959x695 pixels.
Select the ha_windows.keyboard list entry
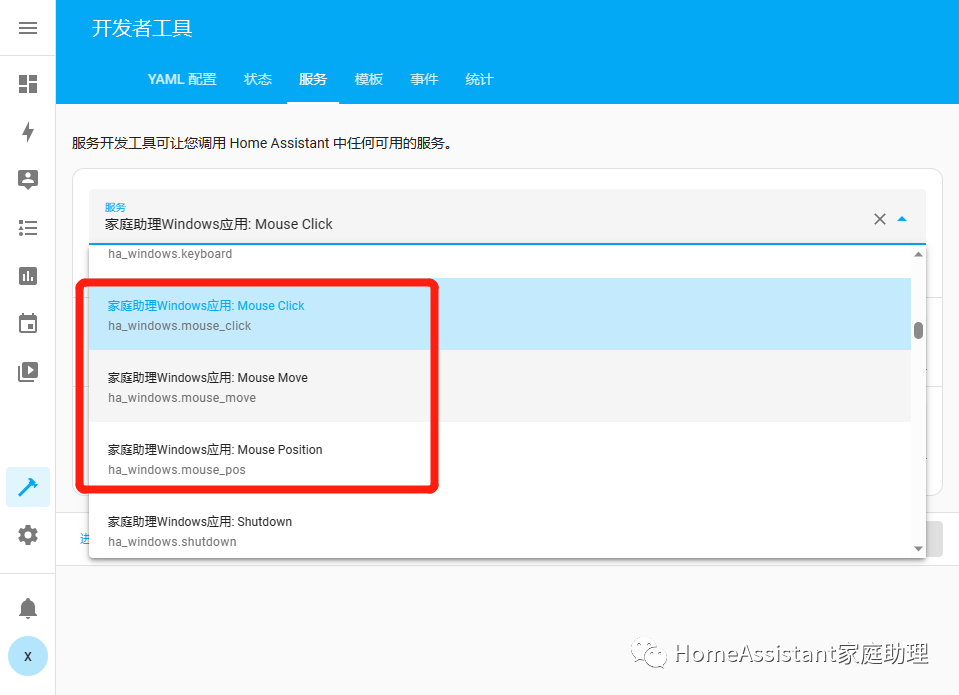(x=500, y=261)
